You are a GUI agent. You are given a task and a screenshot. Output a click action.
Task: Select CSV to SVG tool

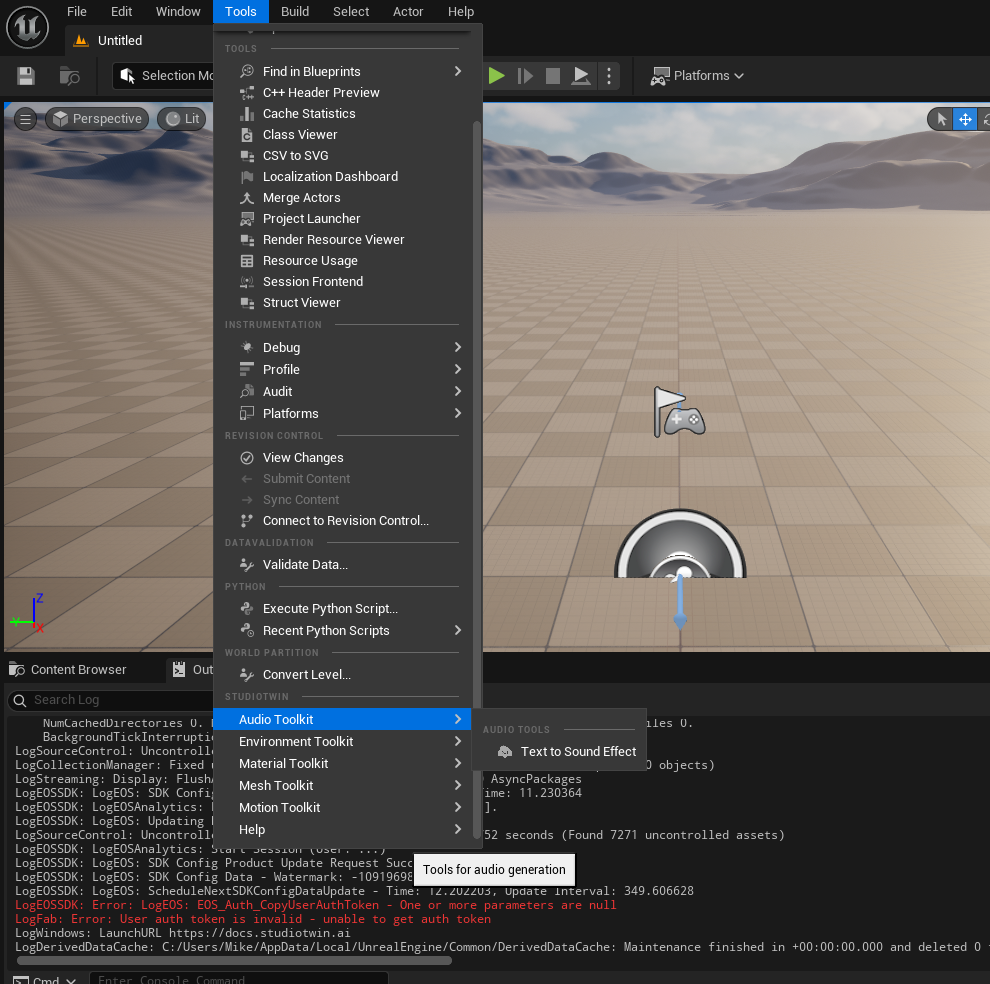(343, 155)
